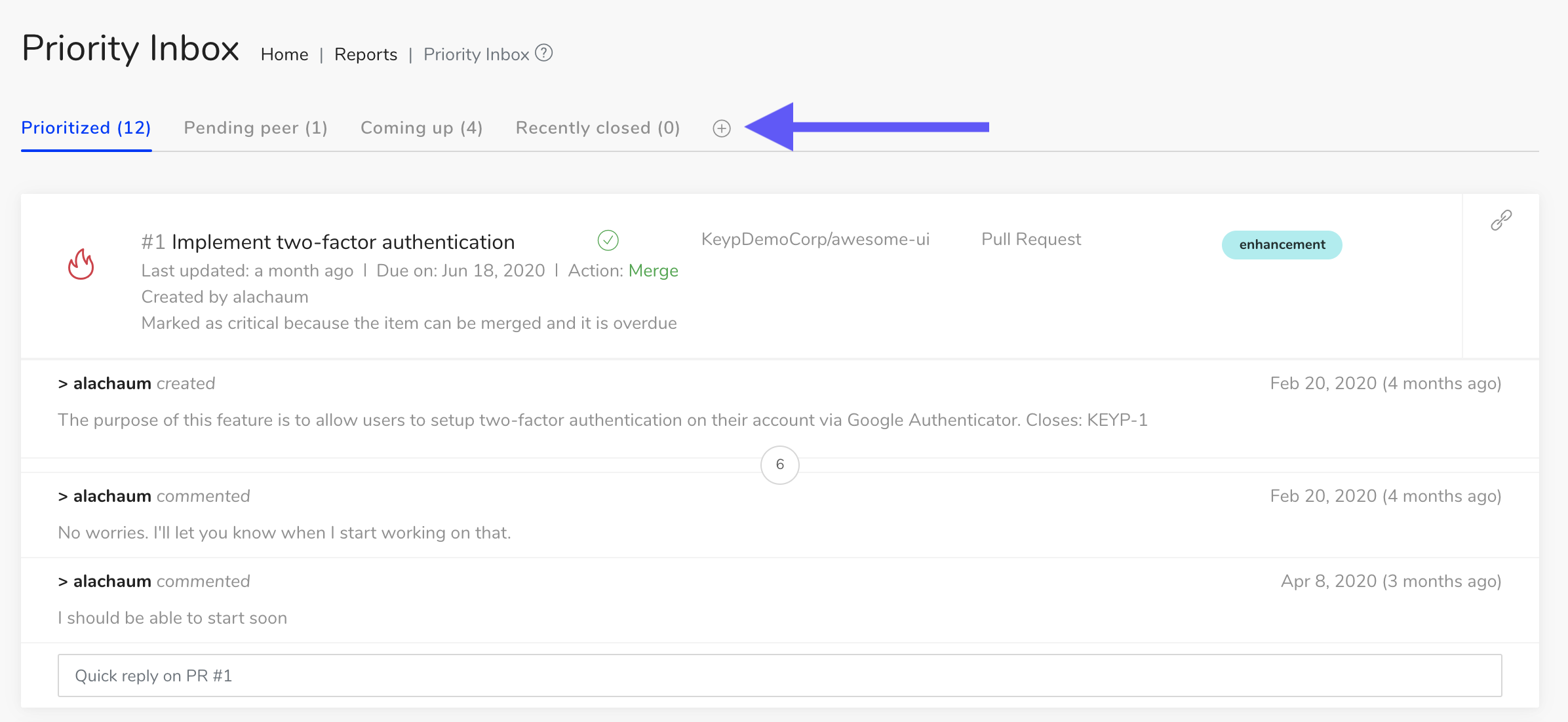Click the Priority Inbox page heading
Screen dimensions: 1568x722
click(x=130, y=48)
